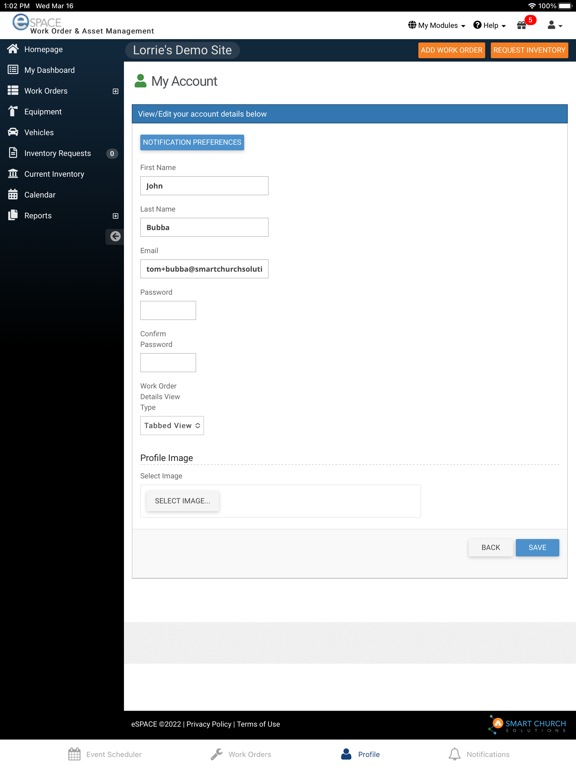Click the Vehicles car icon
This screenshot has height=768, width=576.
click(13, 132)
